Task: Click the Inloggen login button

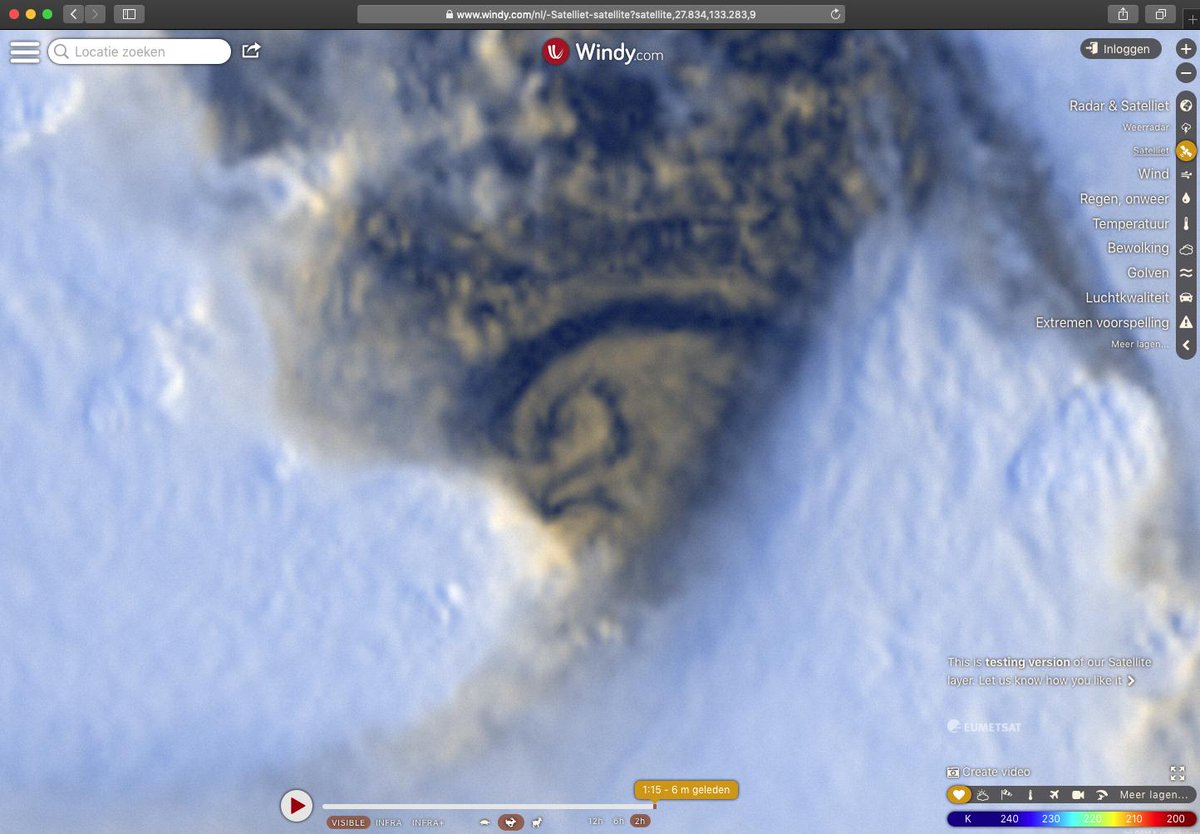Action: point(1121,48)
